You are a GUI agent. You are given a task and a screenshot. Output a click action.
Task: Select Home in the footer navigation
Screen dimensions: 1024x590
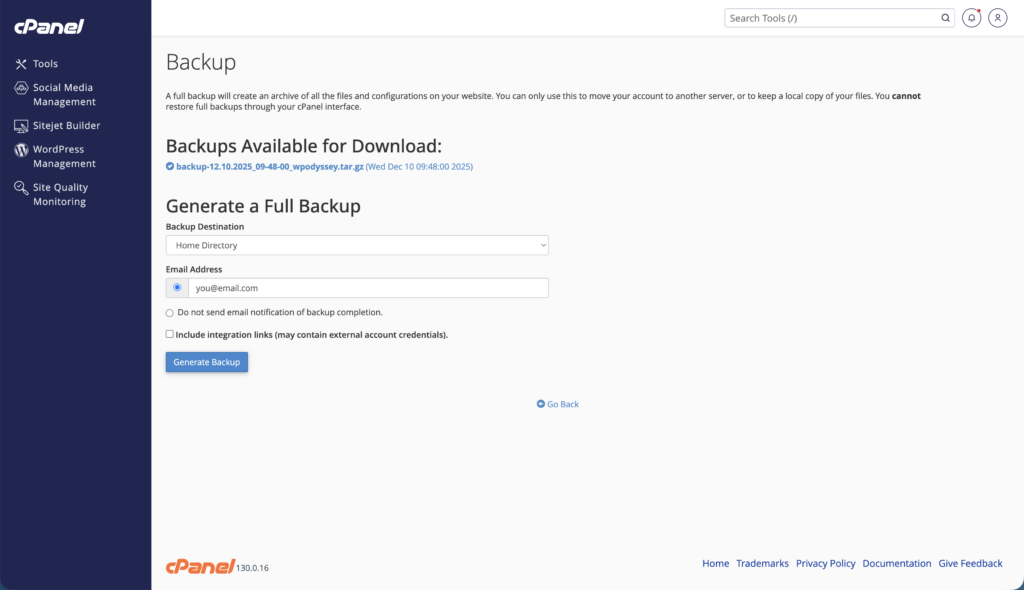715,563
